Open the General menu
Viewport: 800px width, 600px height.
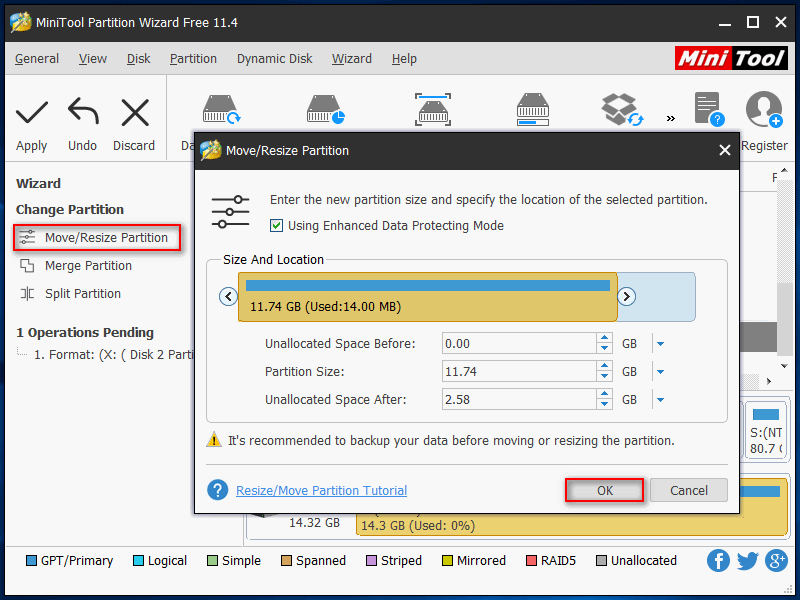click(37, 59)
